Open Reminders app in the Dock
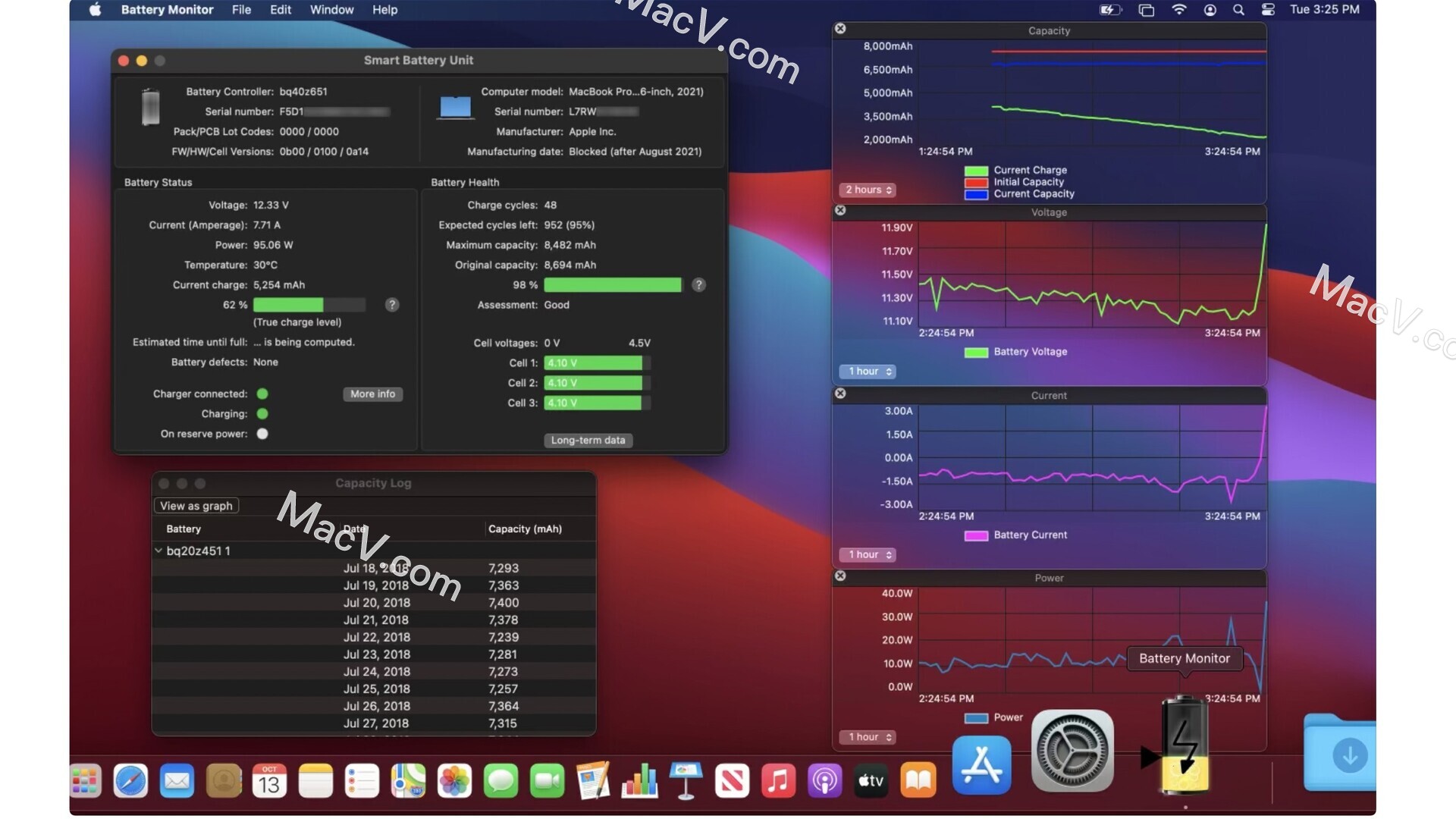This screenshot has width=1456, height=819. click(x=362, y=781)
